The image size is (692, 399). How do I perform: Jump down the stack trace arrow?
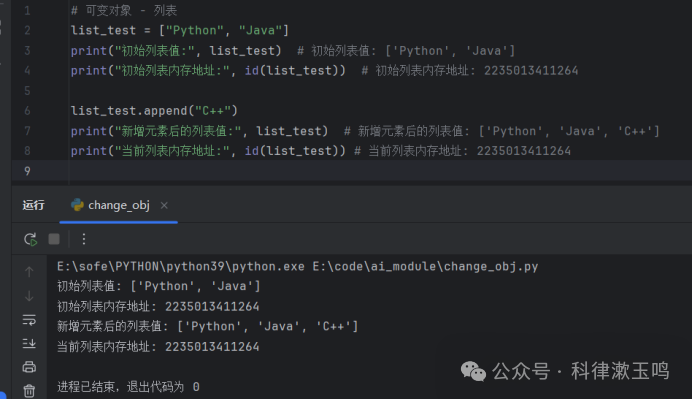point(29,296)
